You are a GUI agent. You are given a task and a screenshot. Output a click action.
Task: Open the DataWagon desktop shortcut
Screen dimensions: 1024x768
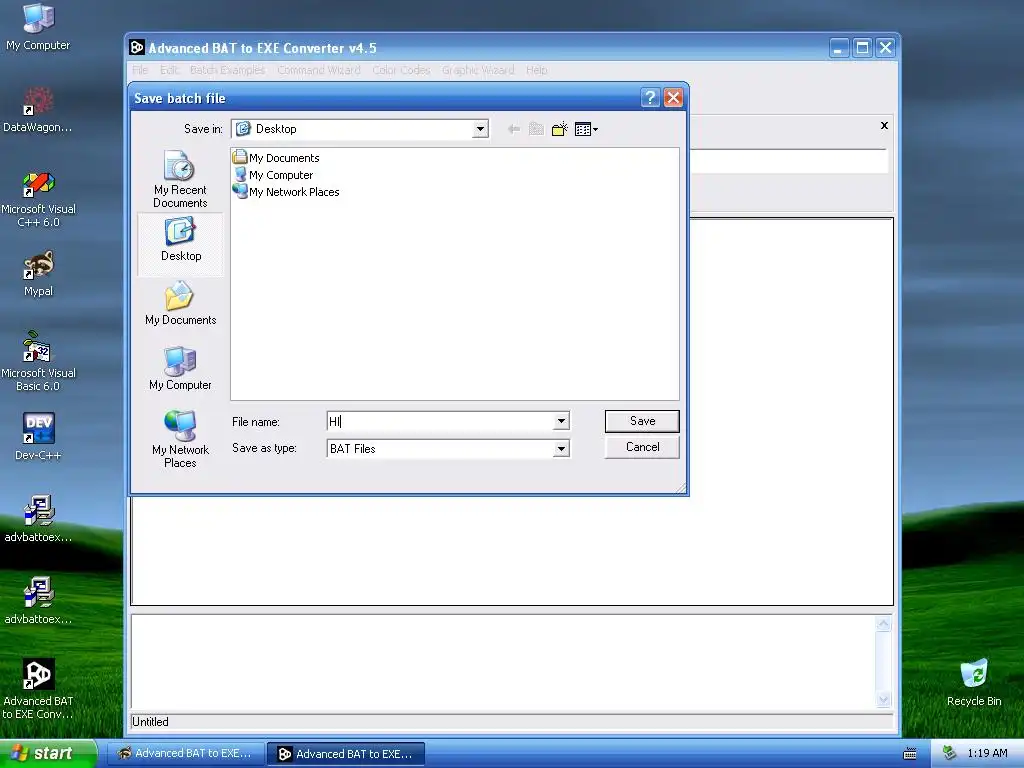[x=38, y=110]
